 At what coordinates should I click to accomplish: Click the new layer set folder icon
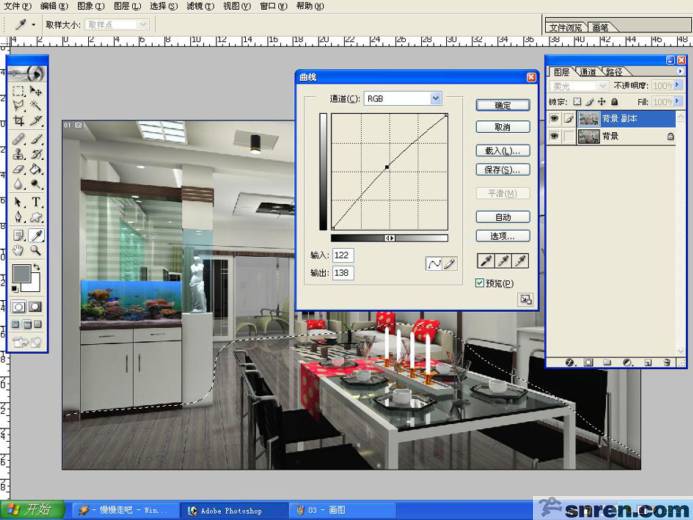[607, 362]
